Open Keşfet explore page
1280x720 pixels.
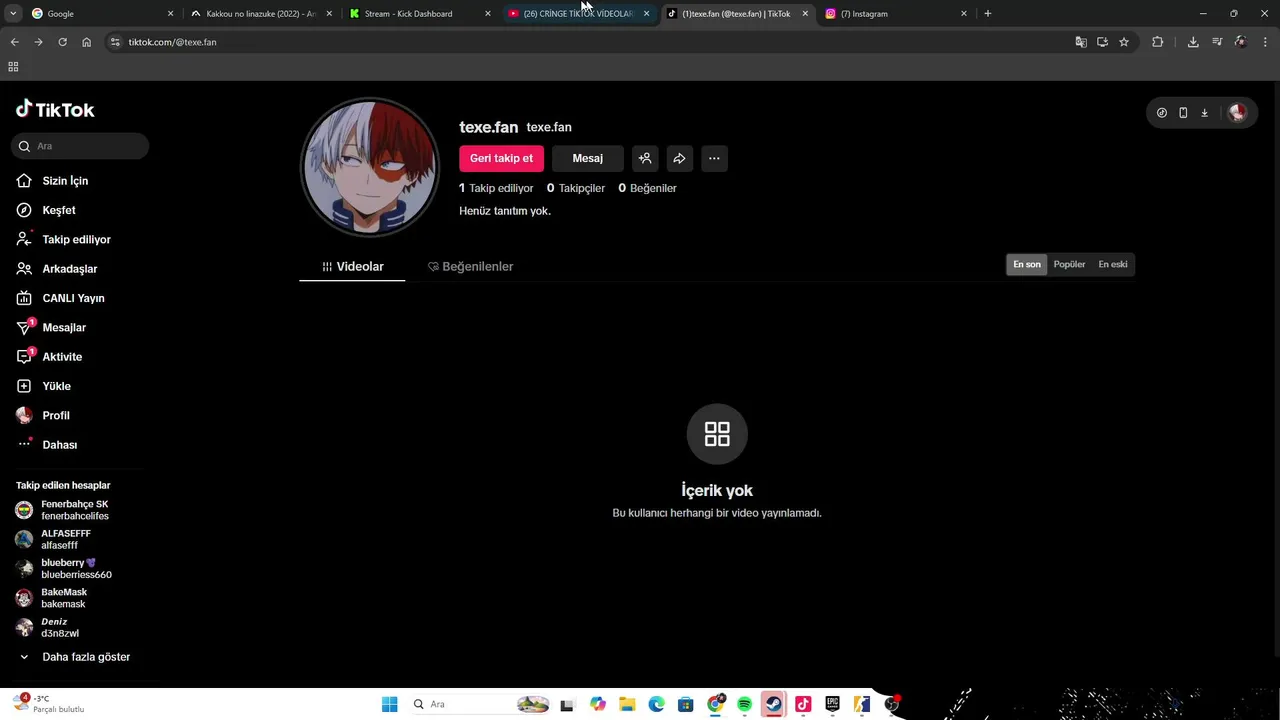click(59, 210)
